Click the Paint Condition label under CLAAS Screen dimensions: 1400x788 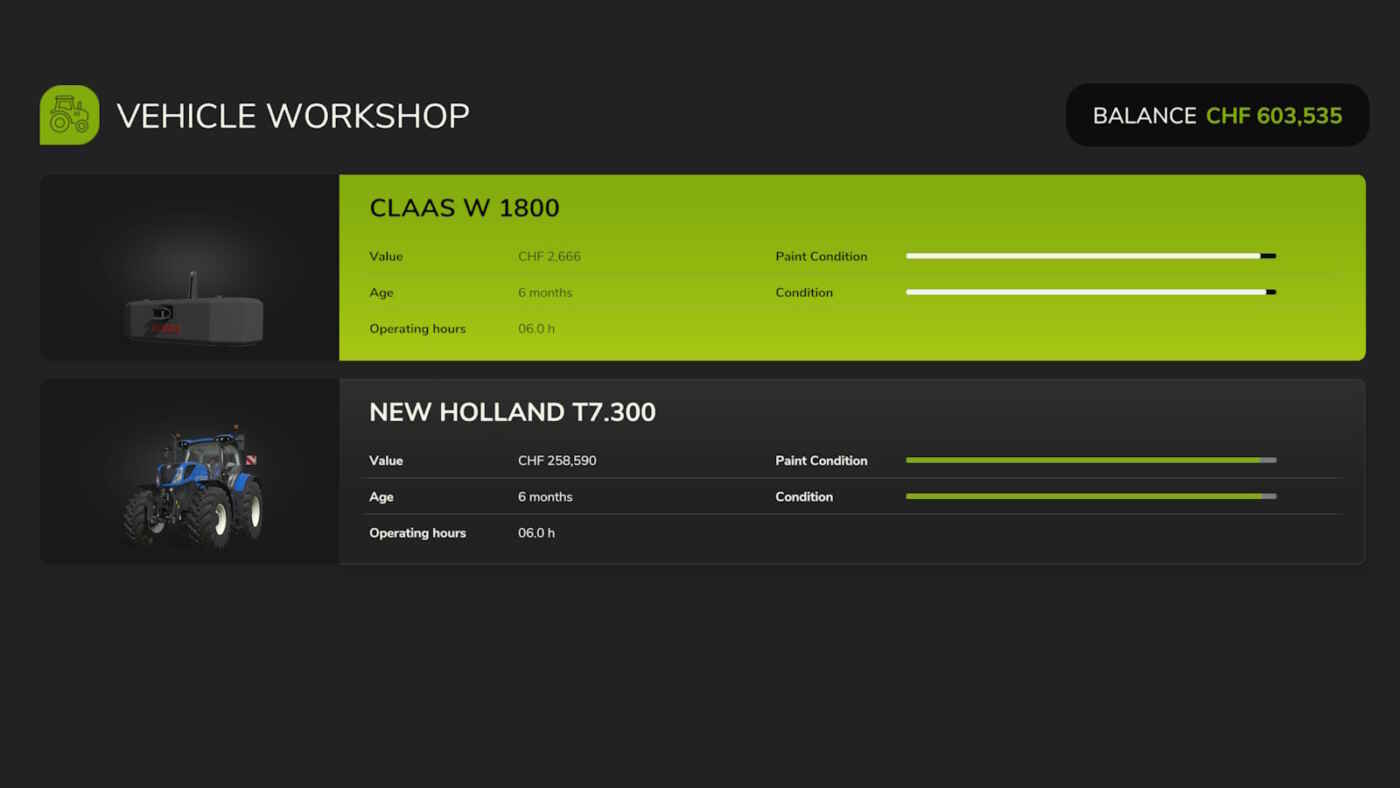(x=821, y=256)
